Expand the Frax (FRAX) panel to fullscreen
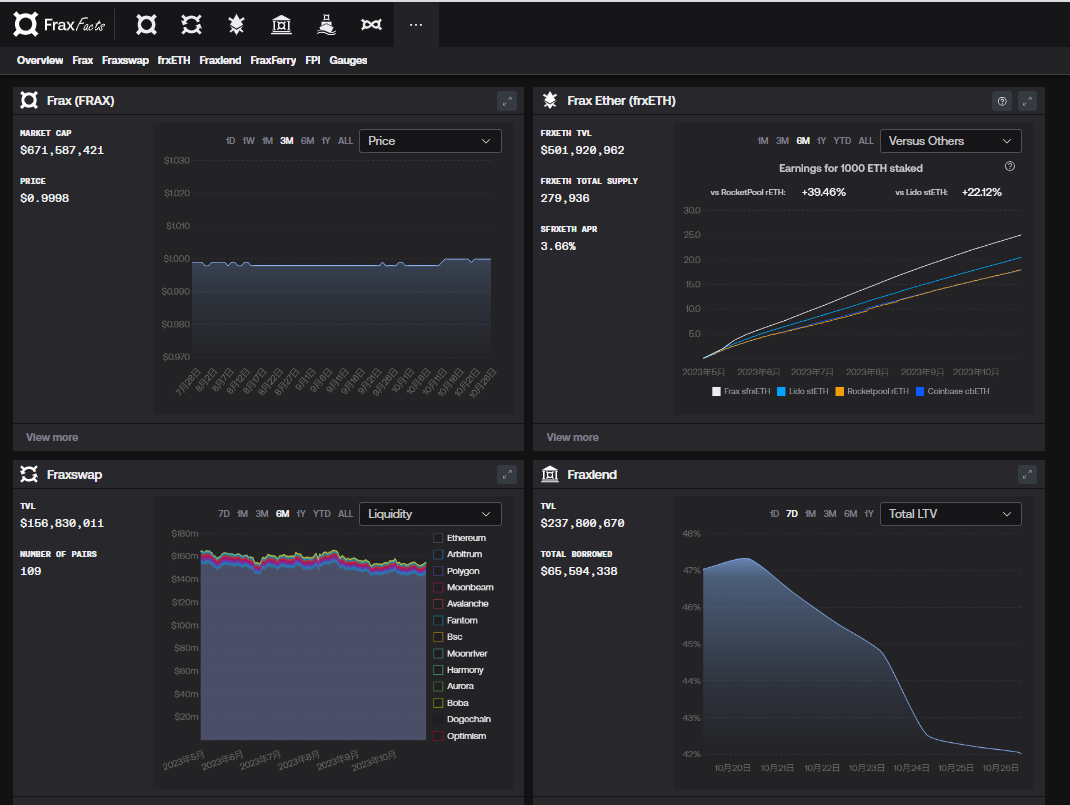The height and width of the screenshot is (805, 1070). coord(507,101)
